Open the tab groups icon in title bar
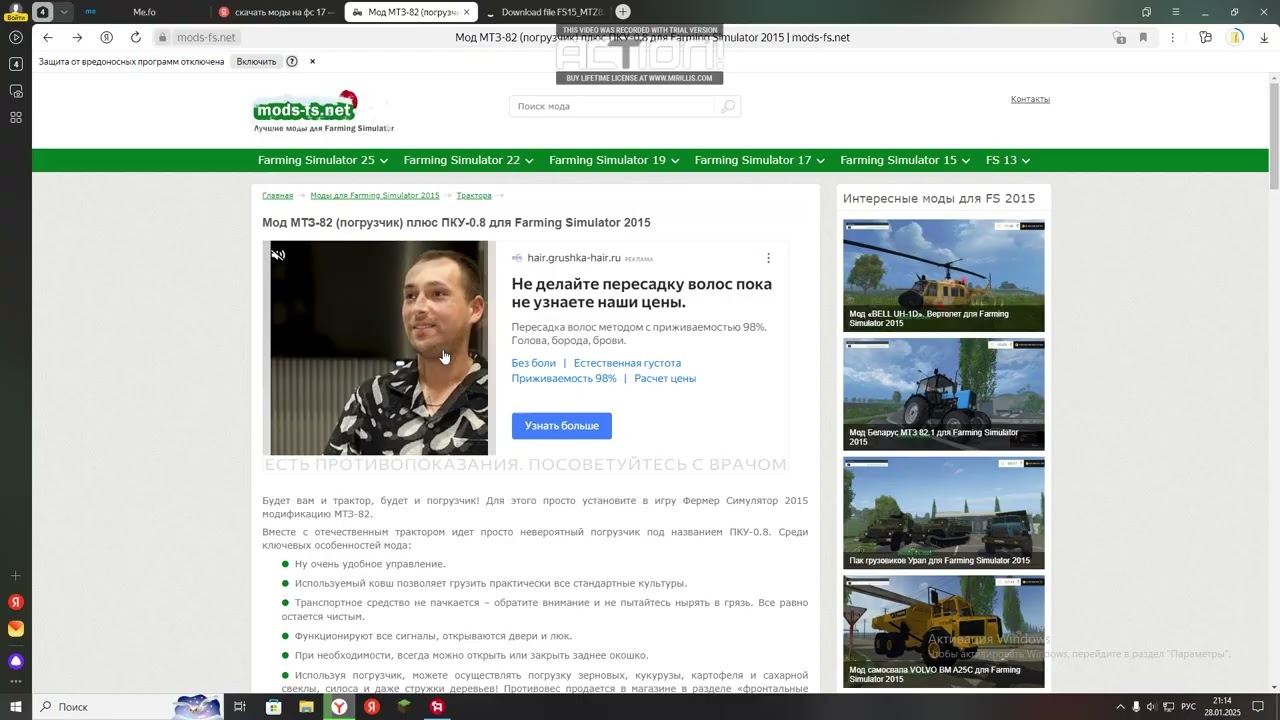 1147,12
